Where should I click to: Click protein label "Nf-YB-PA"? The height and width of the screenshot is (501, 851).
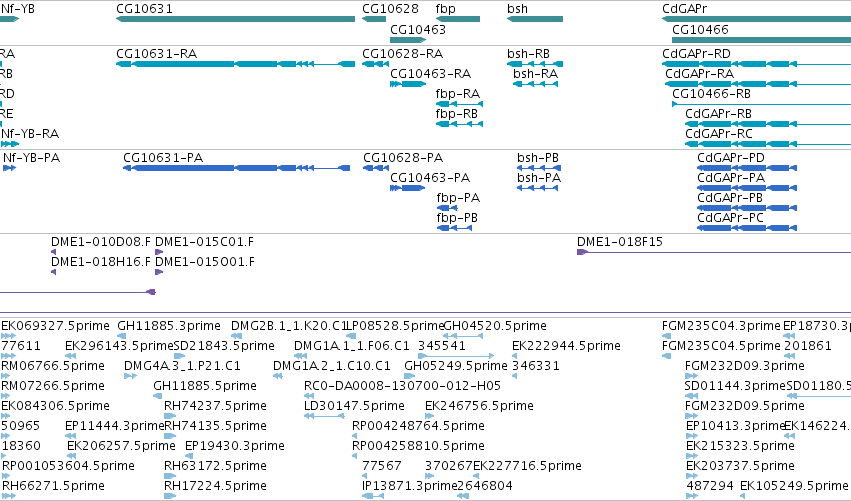click(x=31, y=158)
